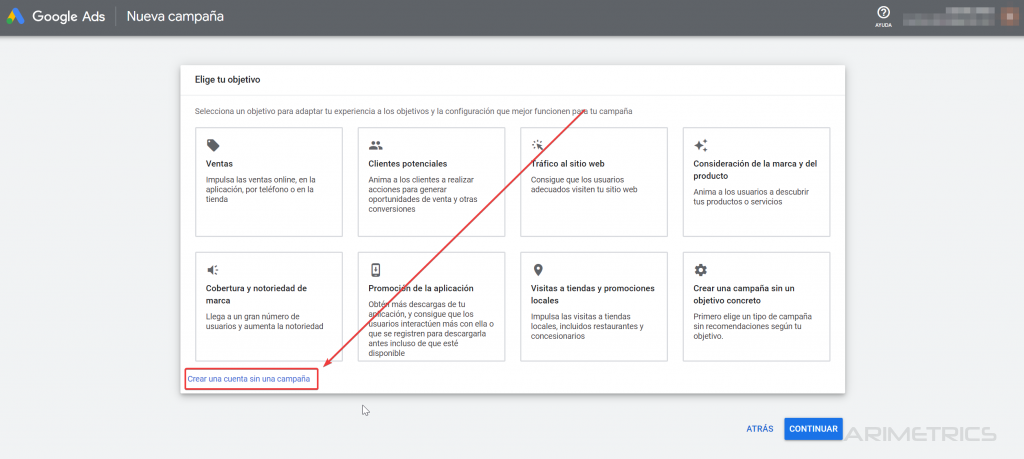
Task: Click the Consideración de la marca sparkle icon
Action: tap(700, 145)
